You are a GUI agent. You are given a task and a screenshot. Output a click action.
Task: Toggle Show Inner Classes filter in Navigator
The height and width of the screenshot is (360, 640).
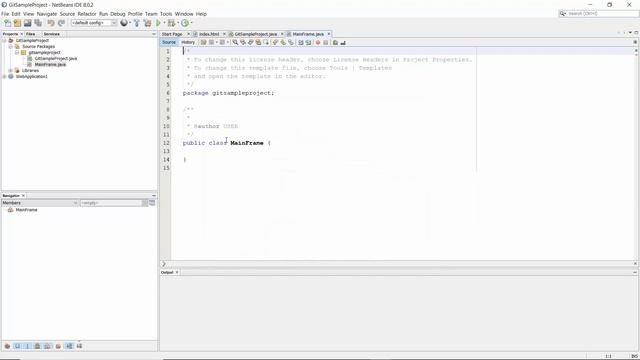point(47,346)
